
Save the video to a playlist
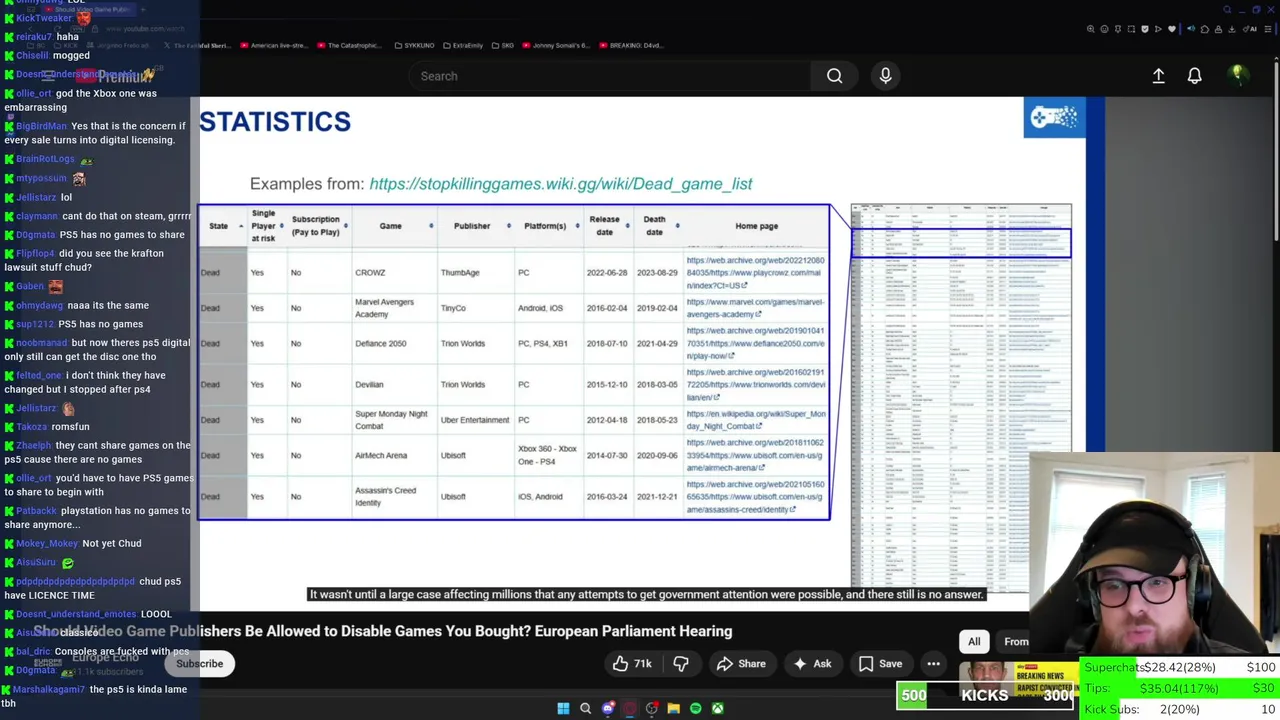880,664
